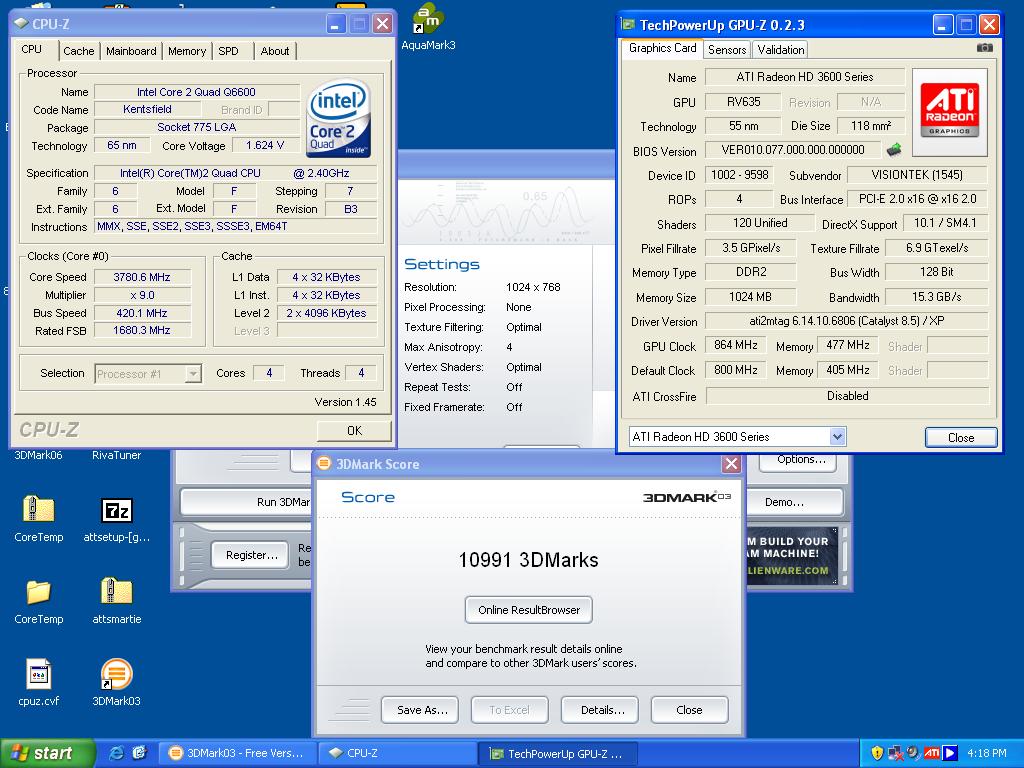Select the GPU-Z Graphics Card tab

[x=662, y=48]
